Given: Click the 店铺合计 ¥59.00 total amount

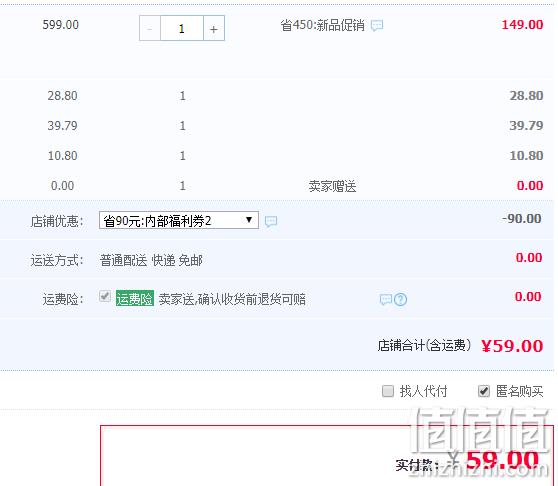Looking at the screenshot, I should point(512,345).
